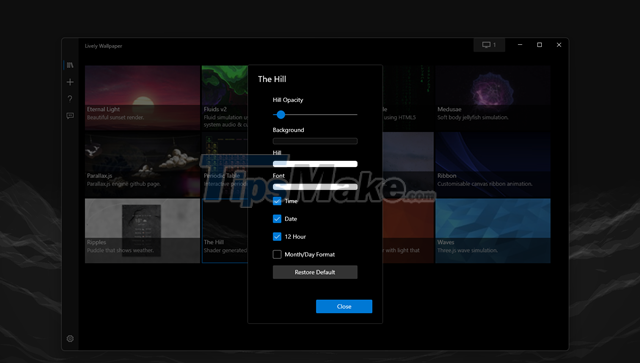The width and height of the screenshot is (640, 363).
Task: Enable the Month/Day Format checkbox
Action: click(x=277, y=254)
